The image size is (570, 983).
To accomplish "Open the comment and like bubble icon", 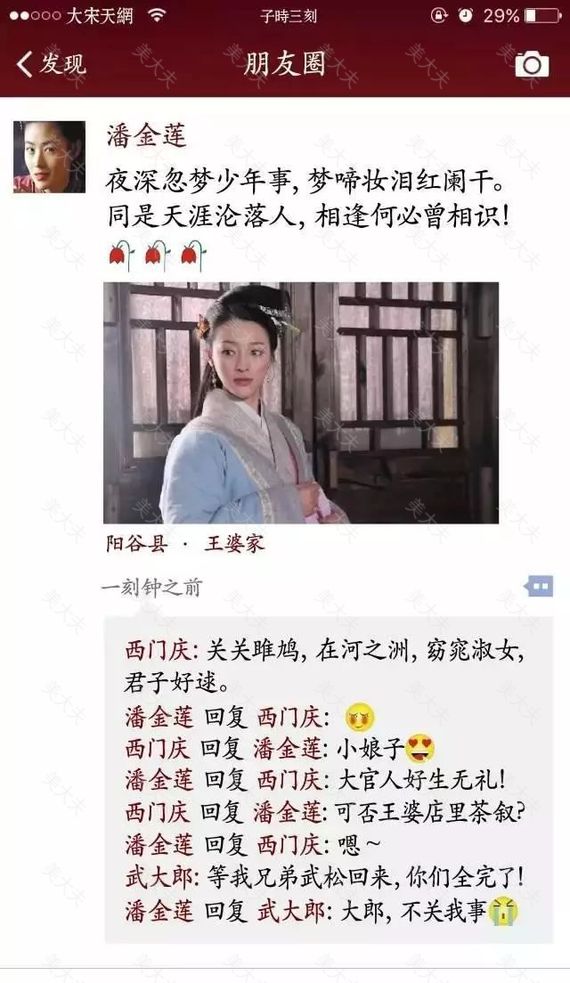I will pos(539,587).
